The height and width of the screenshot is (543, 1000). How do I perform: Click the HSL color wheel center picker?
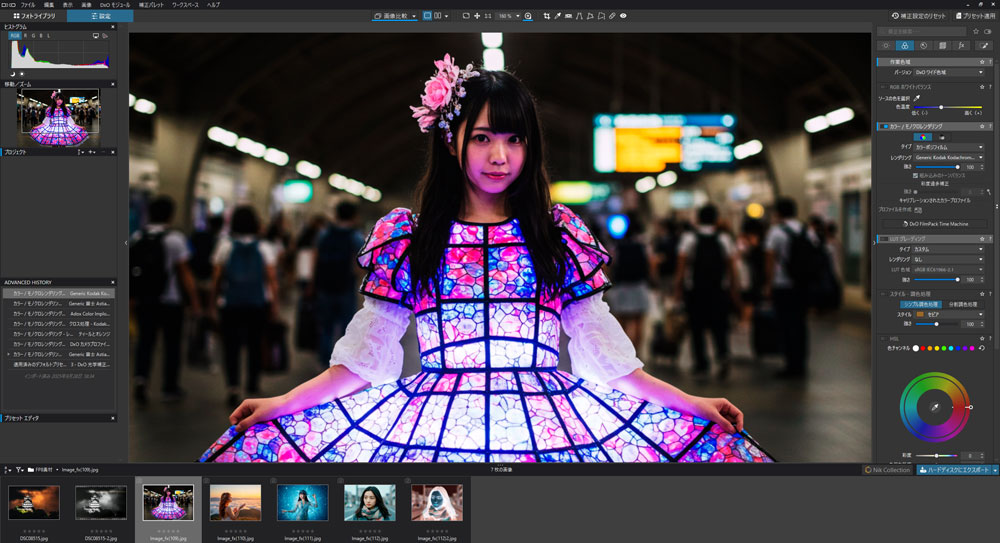[934, 408]
